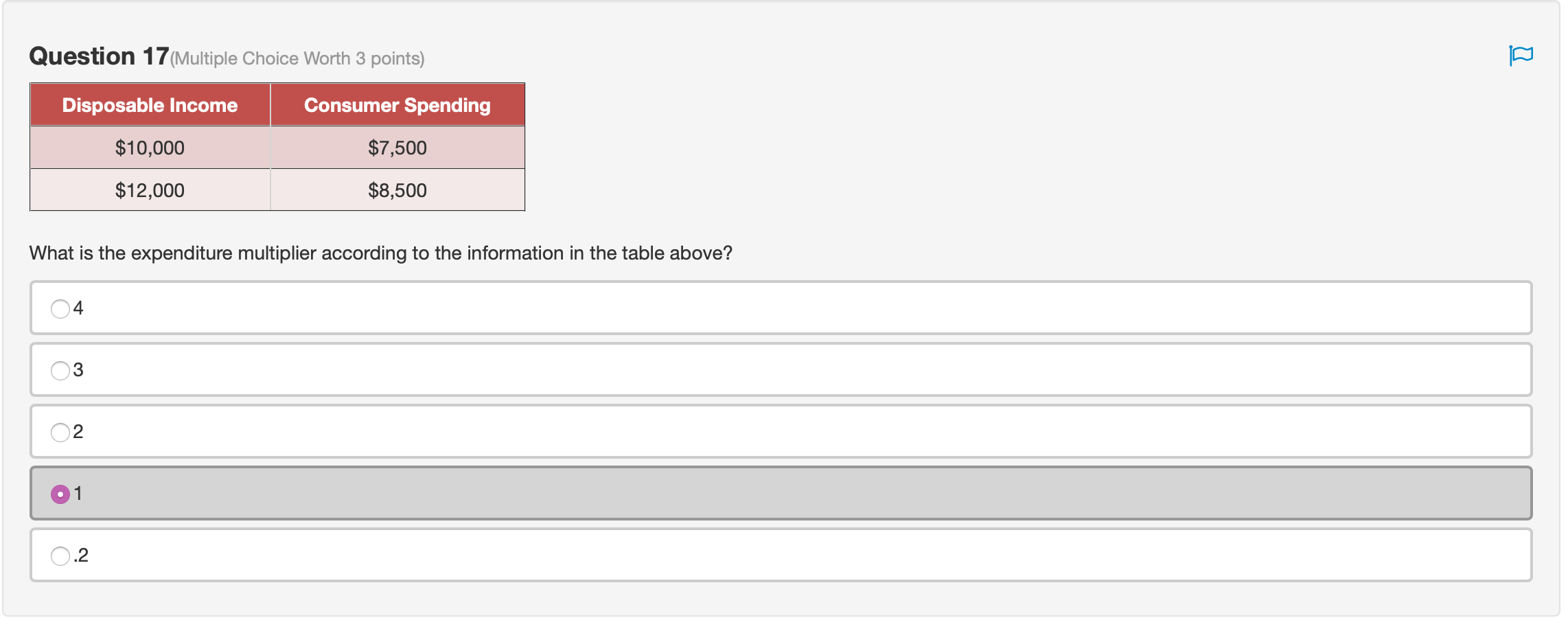Screen dimensions: 1568x618
Task: Select the radio button for answer 3
Action: (x=60, y=370)
